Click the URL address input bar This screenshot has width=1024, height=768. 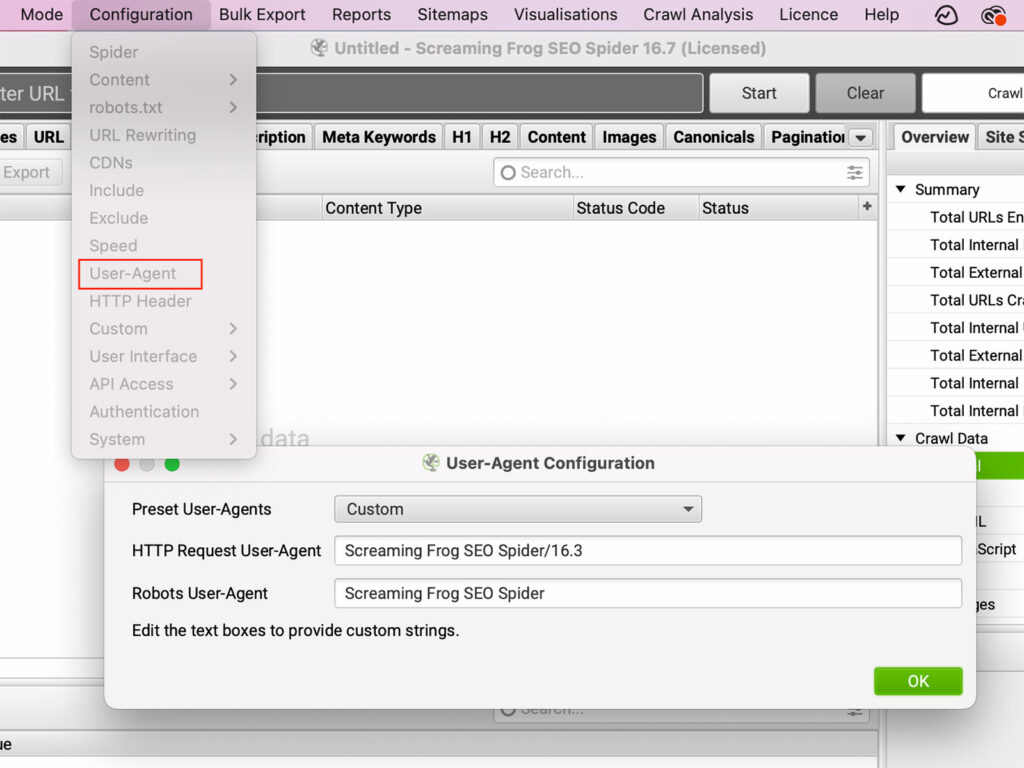[x=479, y=93]
